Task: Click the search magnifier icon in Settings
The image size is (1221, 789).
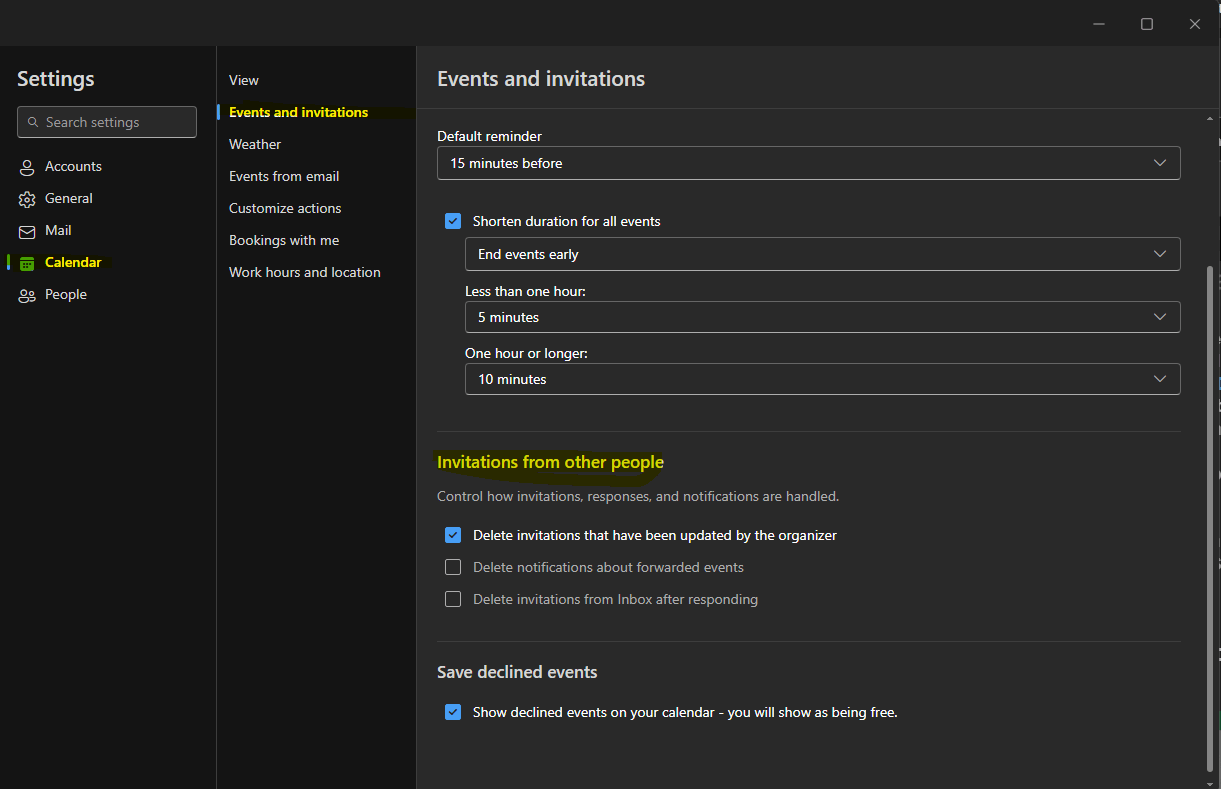Action: 34,122
